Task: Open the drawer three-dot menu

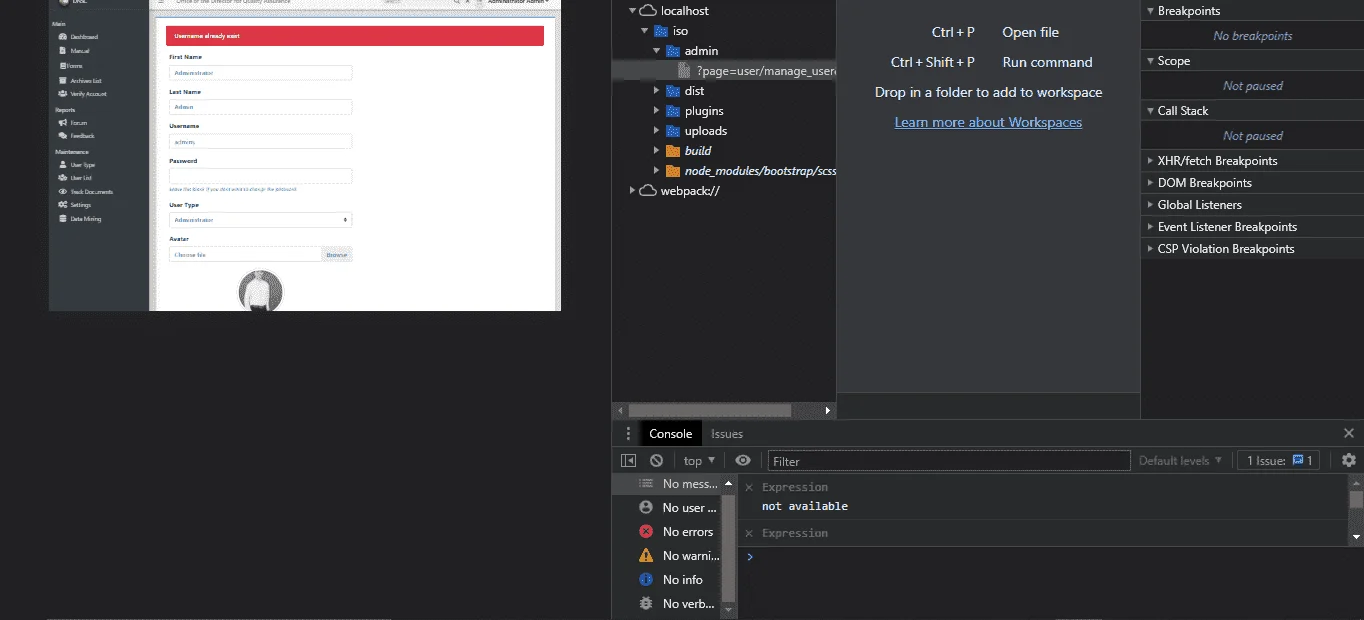Action: [x=628, y=434]
